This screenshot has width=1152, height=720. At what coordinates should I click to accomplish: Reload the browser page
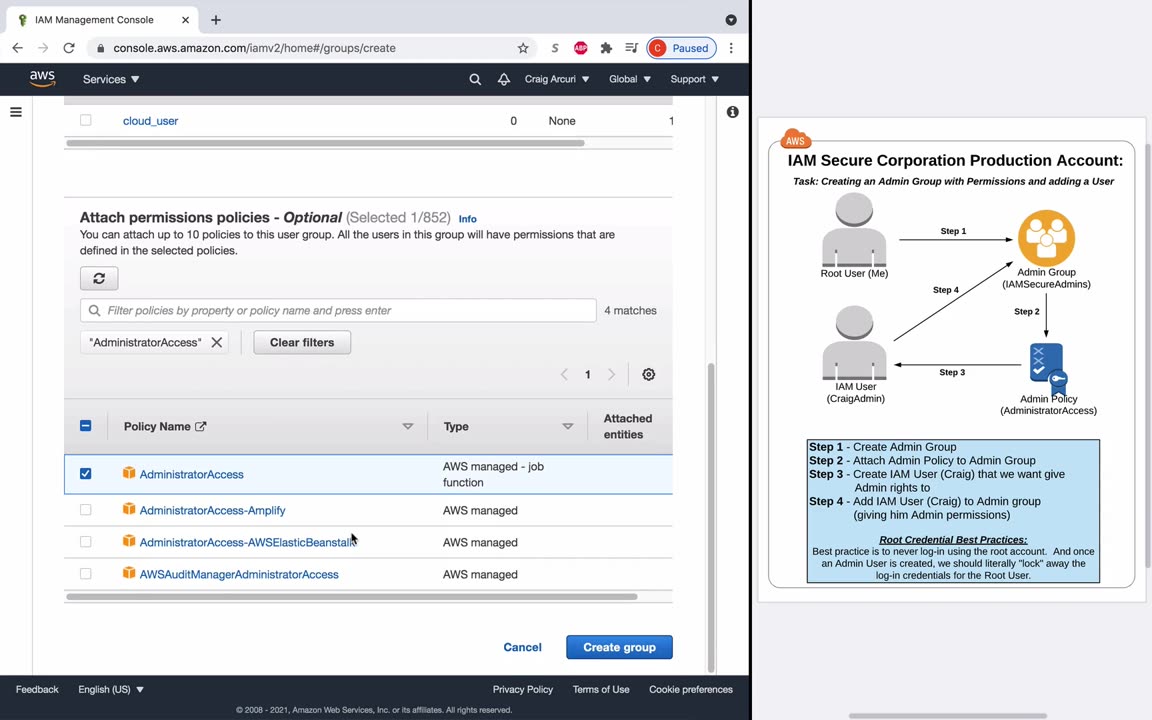[x=69, y=48]
